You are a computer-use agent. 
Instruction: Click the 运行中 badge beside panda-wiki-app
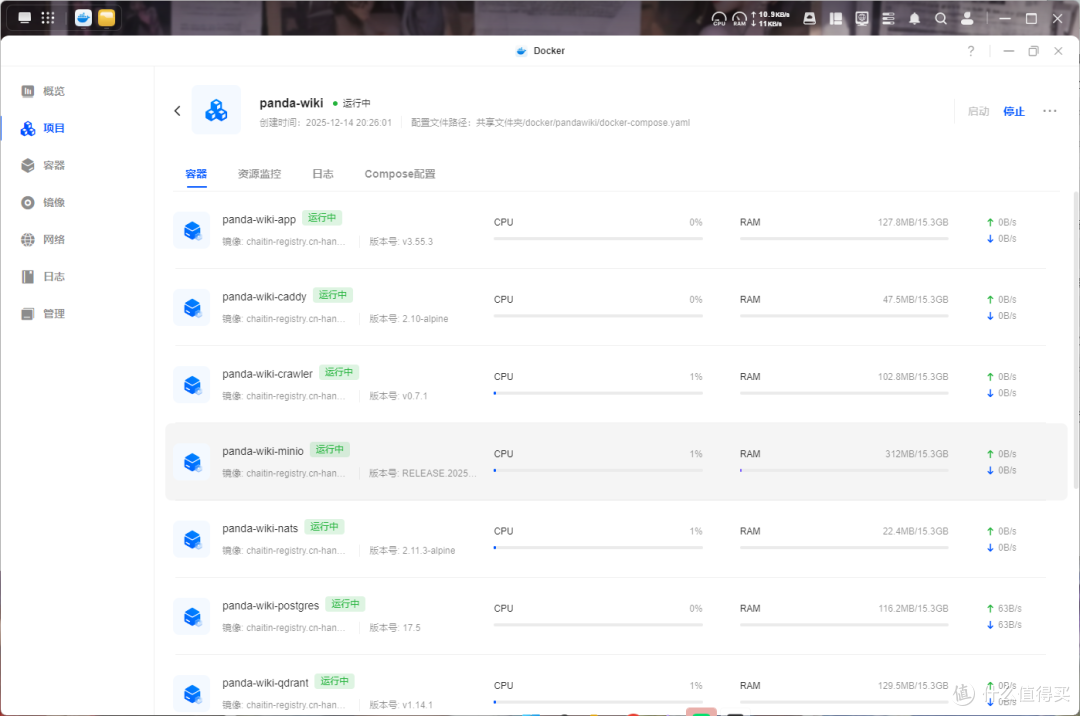(322, 218)
